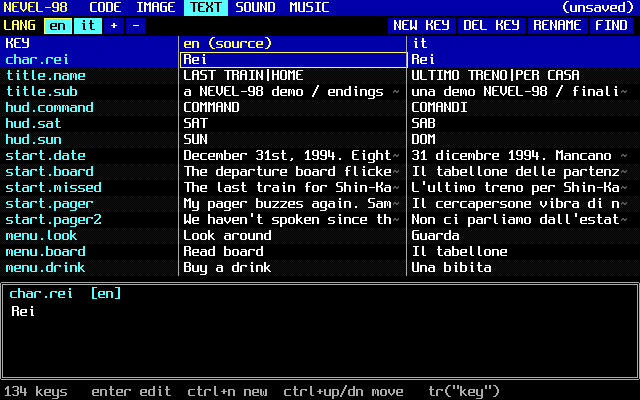The height and width of the screenshot is (400, 640).
Task: Click the 'Il cercapersone vibra' cell
Action: (x=524, y=203)
